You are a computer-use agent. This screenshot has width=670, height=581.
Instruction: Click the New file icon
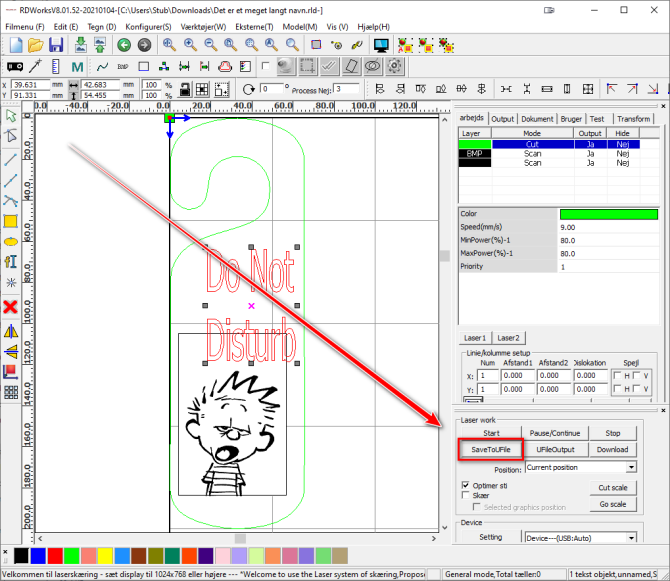[16, 45]
